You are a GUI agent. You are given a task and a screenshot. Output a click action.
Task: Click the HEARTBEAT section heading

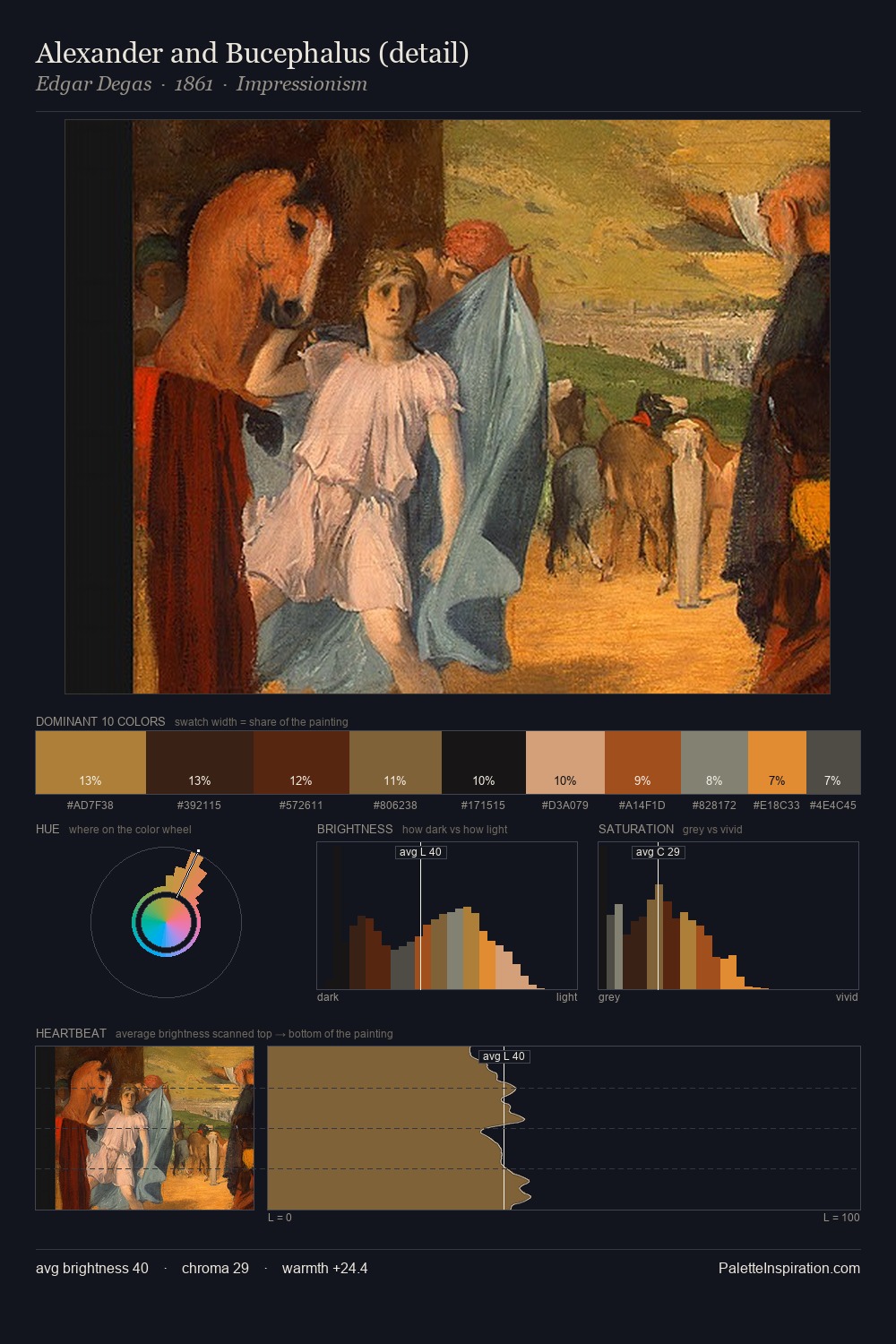71,1033
